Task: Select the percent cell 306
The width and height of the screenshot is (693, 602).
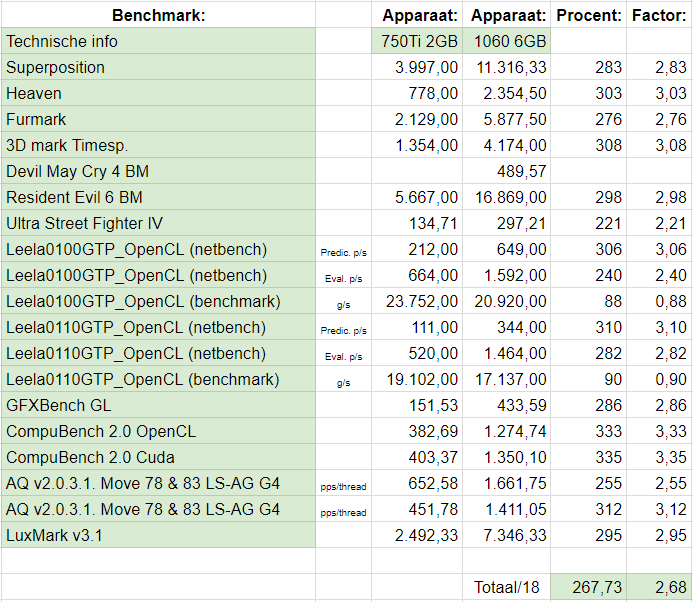Action: coord(588,250)
